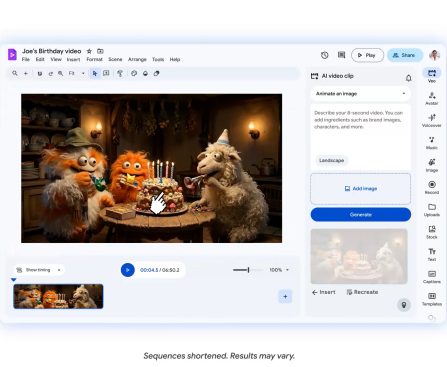Click the purple Vids app logo
This screenshot has width=447, height=367.
click(12, 54)
